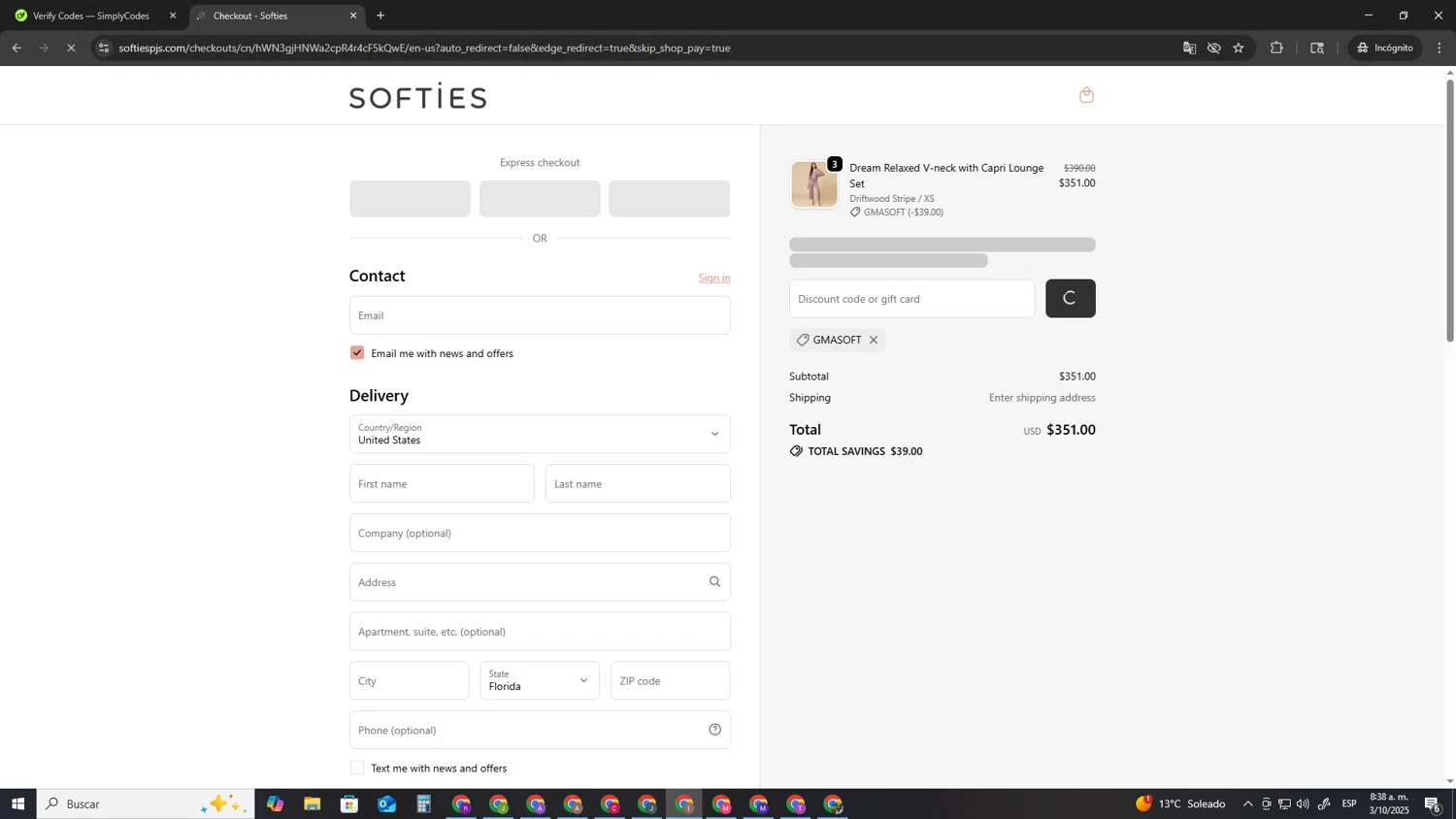Click the Dream Relaxed lounge set thumbnail
Viewport: 1456px width, 819px height.
(x=813, y=184)
